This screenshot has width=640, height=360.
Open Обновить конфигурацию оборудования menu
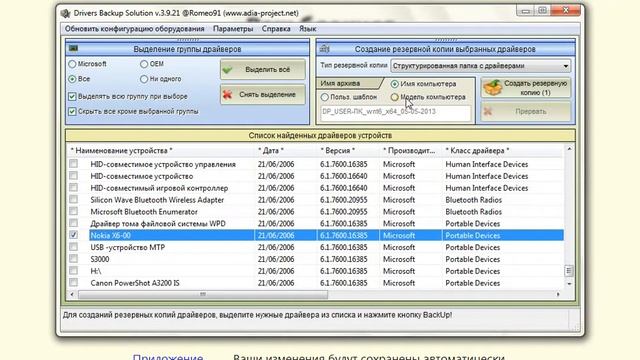pyautogui.click(x=134, y=29)
